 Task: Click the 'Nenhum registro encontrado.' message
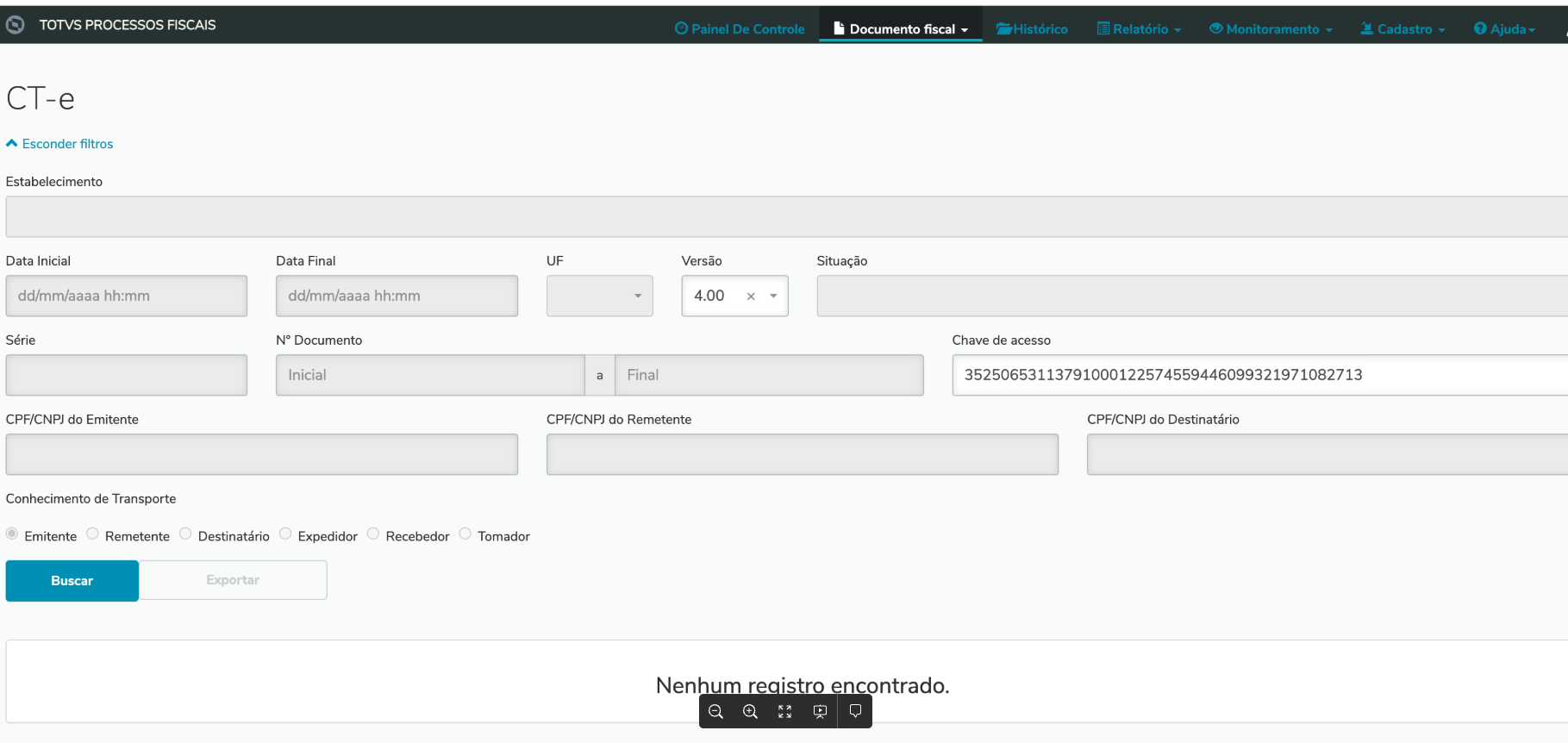[x=803, y=685]
